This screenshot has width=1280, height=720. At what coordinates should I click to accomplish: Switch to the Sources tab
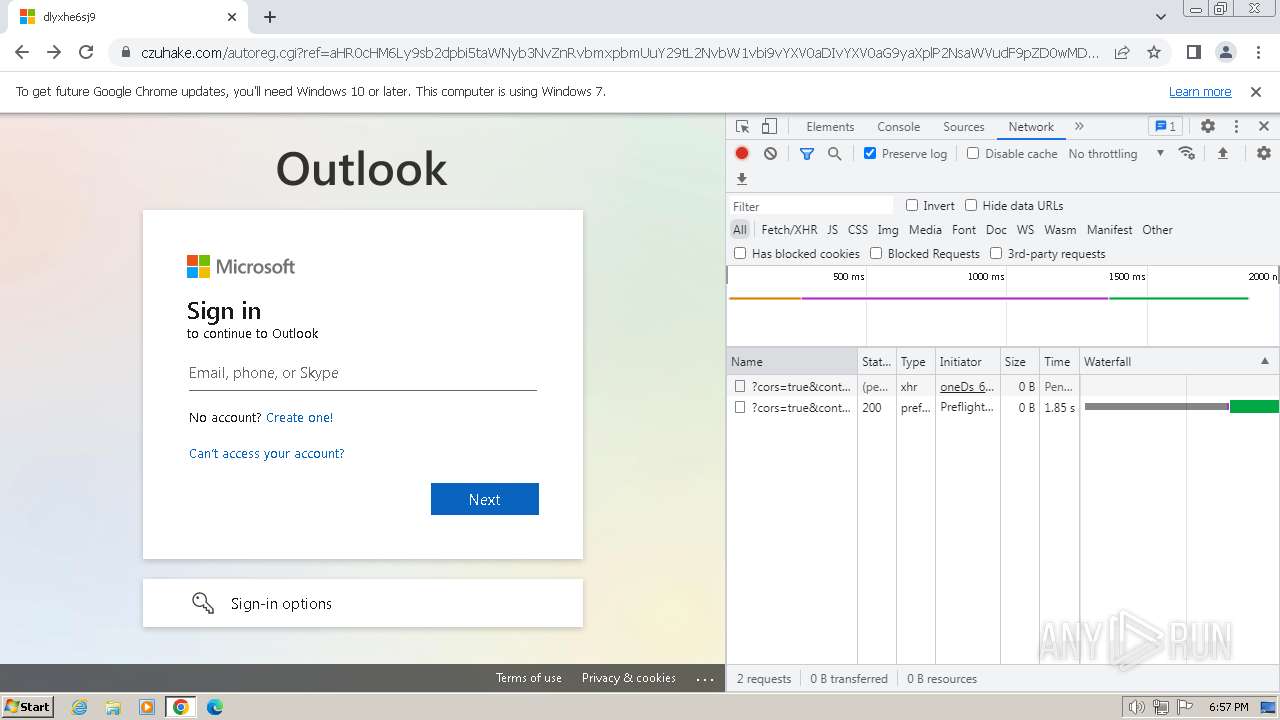[x=963, y=127]
